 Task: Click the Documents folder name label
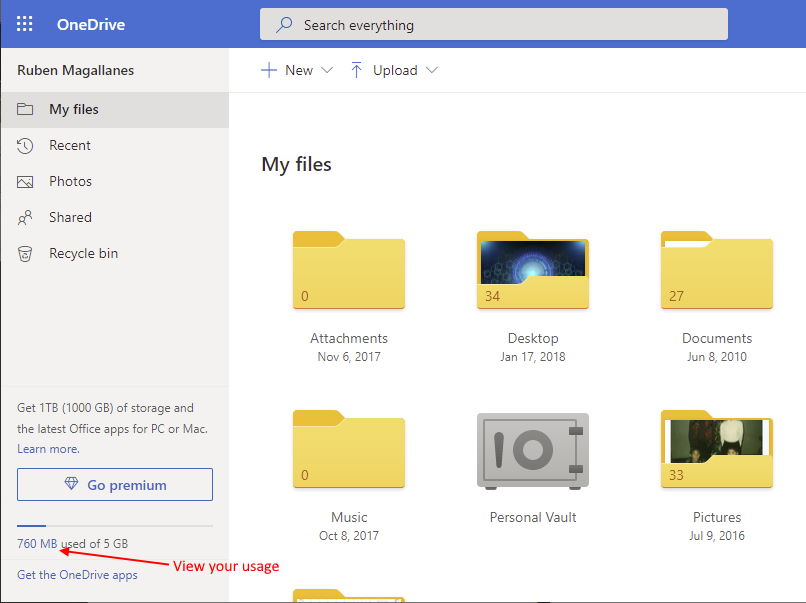(717, 338)
